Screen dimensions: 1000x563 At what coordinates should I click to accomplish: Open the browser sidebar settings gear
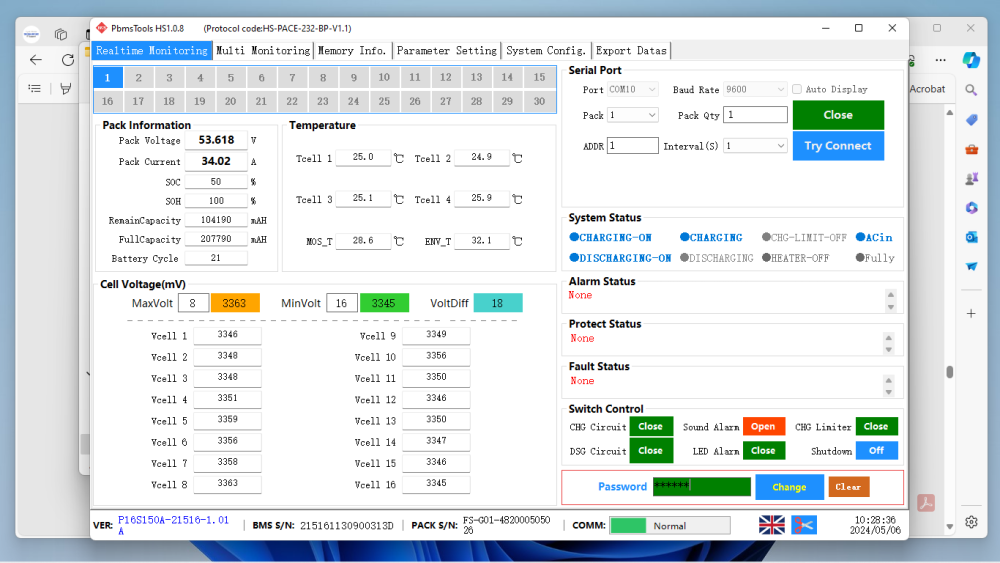pyautogui.click(x=971, y=522)
